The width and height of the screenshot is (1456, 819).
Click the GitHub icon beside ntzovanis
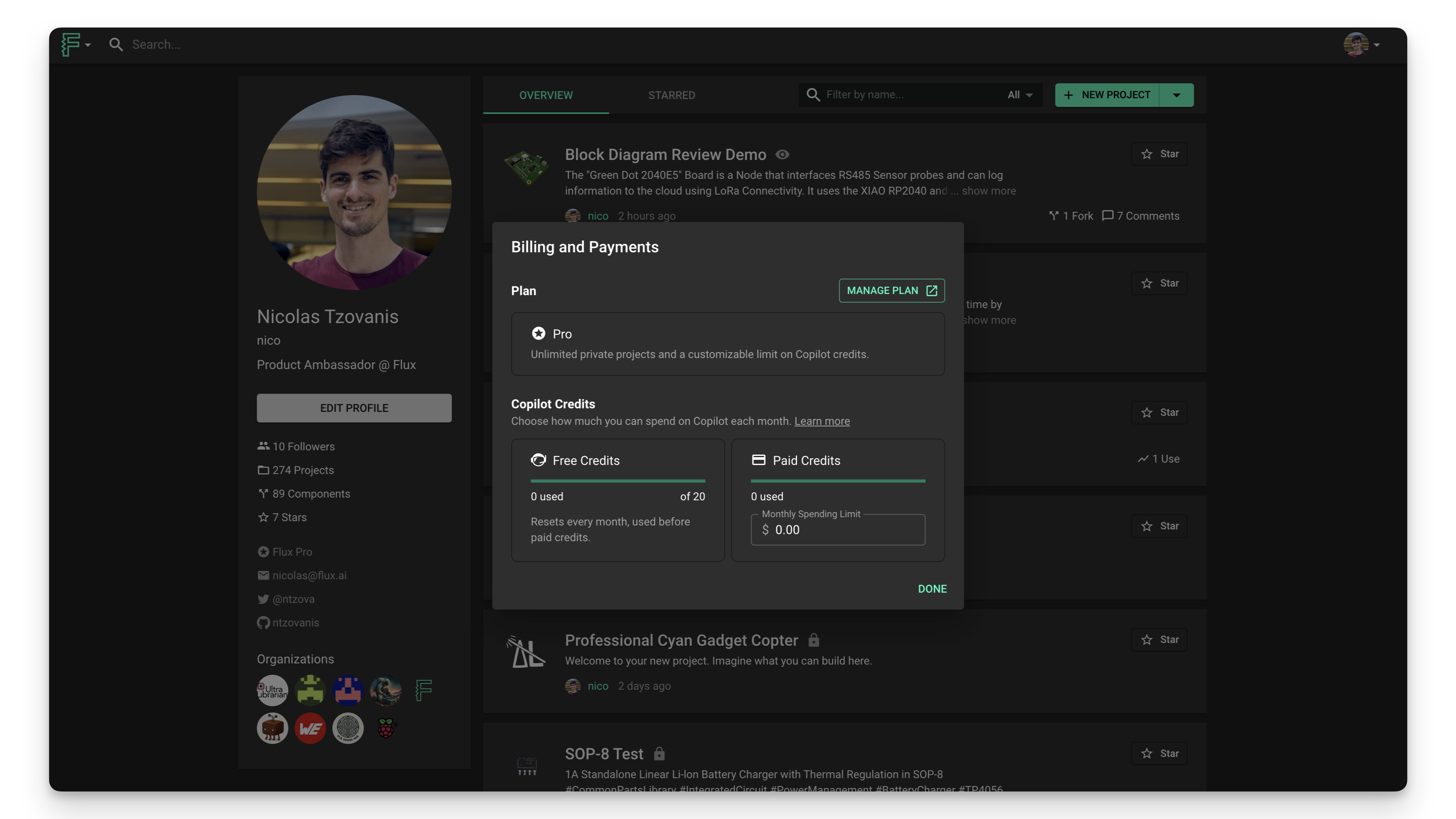(263, 623)
